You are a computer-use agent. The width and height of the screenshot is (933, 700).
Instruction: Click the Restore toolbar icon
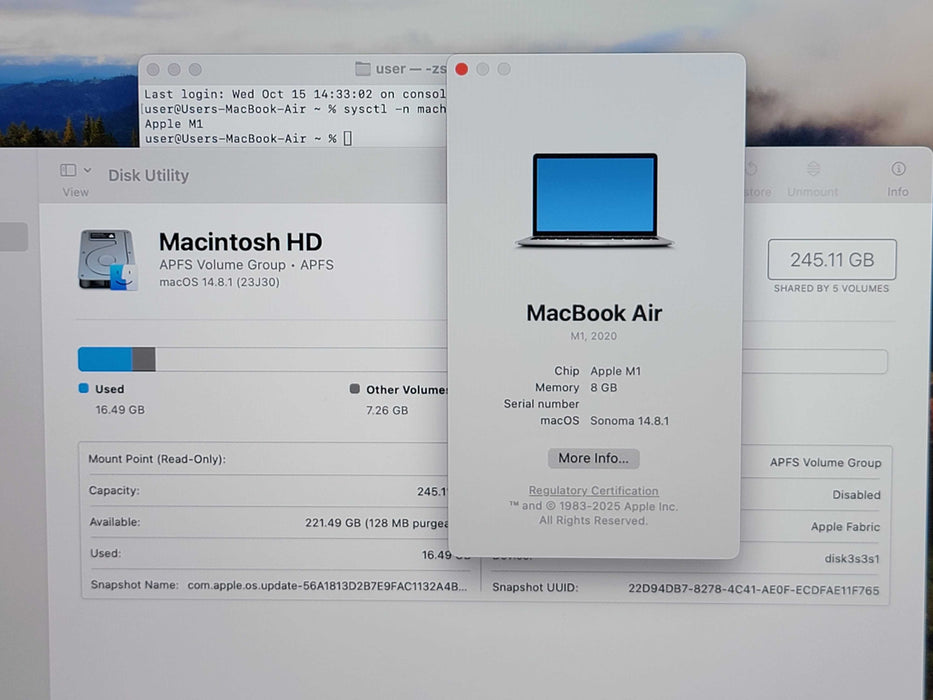coord(751,169)
